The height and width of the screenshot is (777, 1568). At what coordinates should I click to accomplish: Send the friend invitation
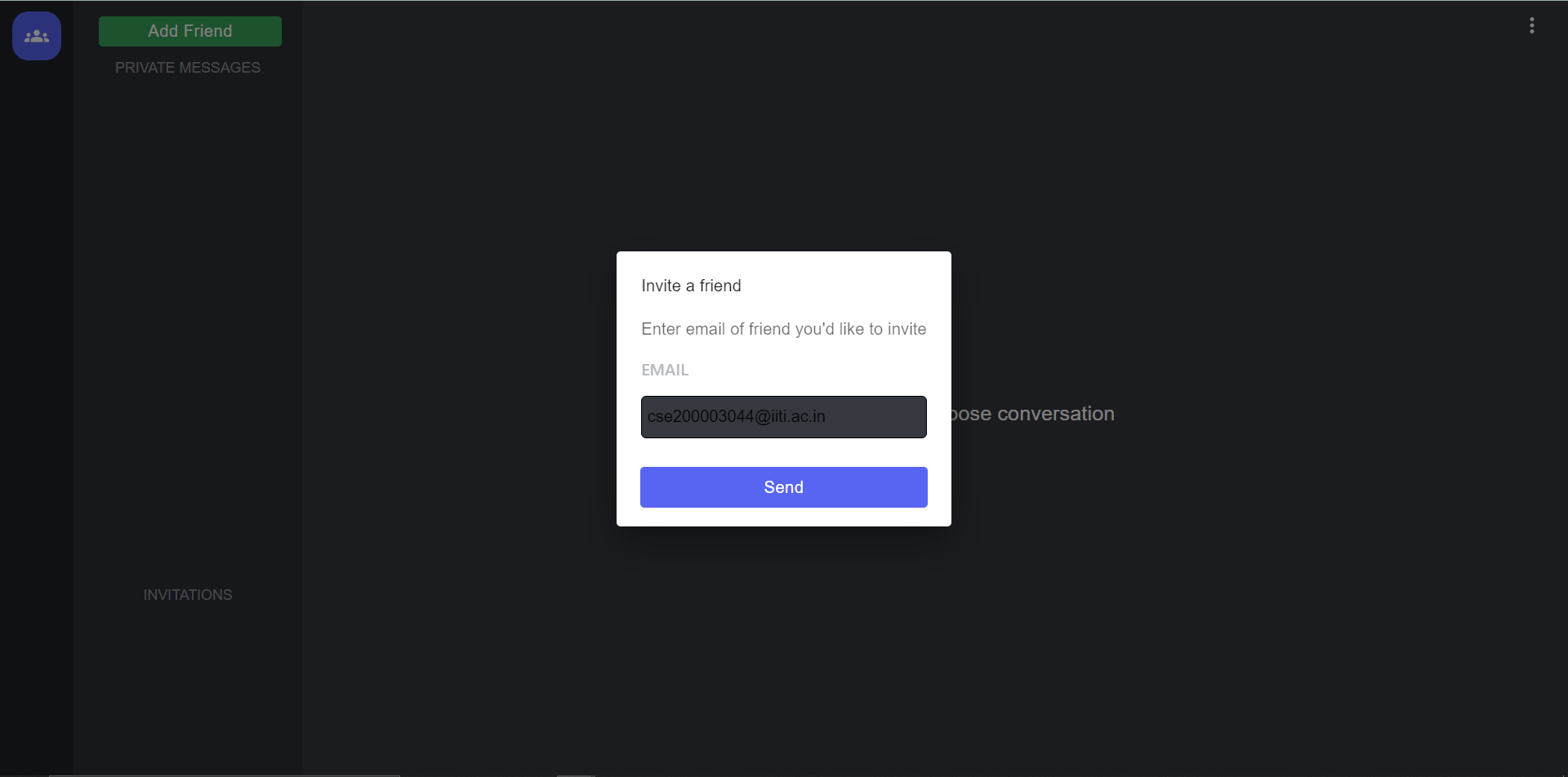784,487
